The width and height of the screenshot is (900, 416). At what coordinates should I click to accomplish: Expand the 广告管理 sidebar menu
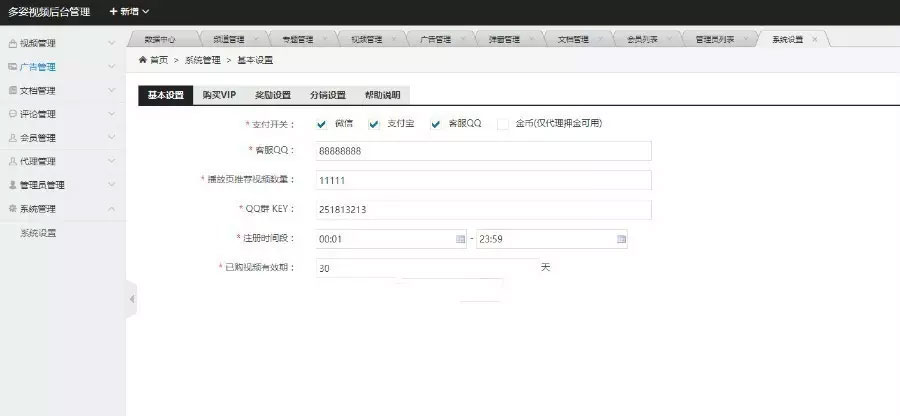(111, 67)
